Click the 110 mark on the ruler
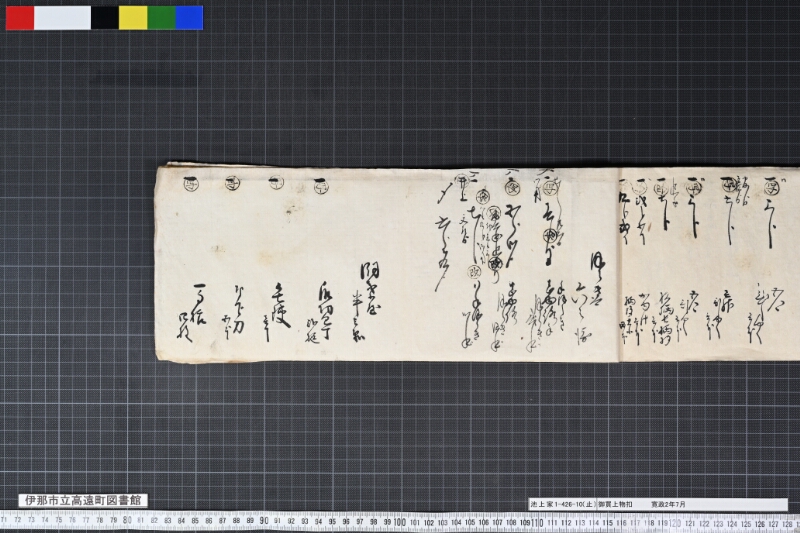The width and height of the screenshot is (800, 533). [x=537, y=523]
